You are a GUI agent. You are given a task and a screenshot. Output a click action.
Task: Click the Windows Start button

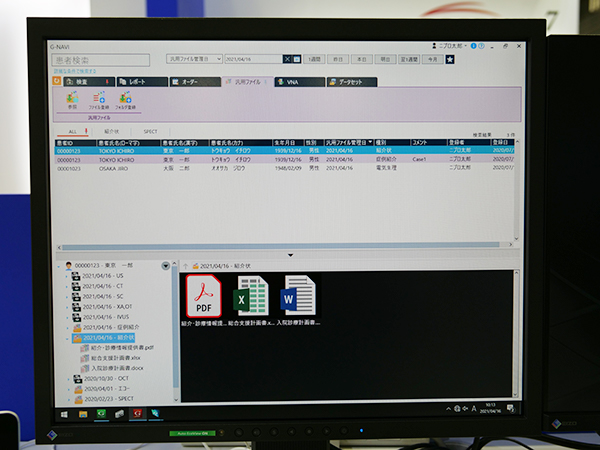coord(64,412)
